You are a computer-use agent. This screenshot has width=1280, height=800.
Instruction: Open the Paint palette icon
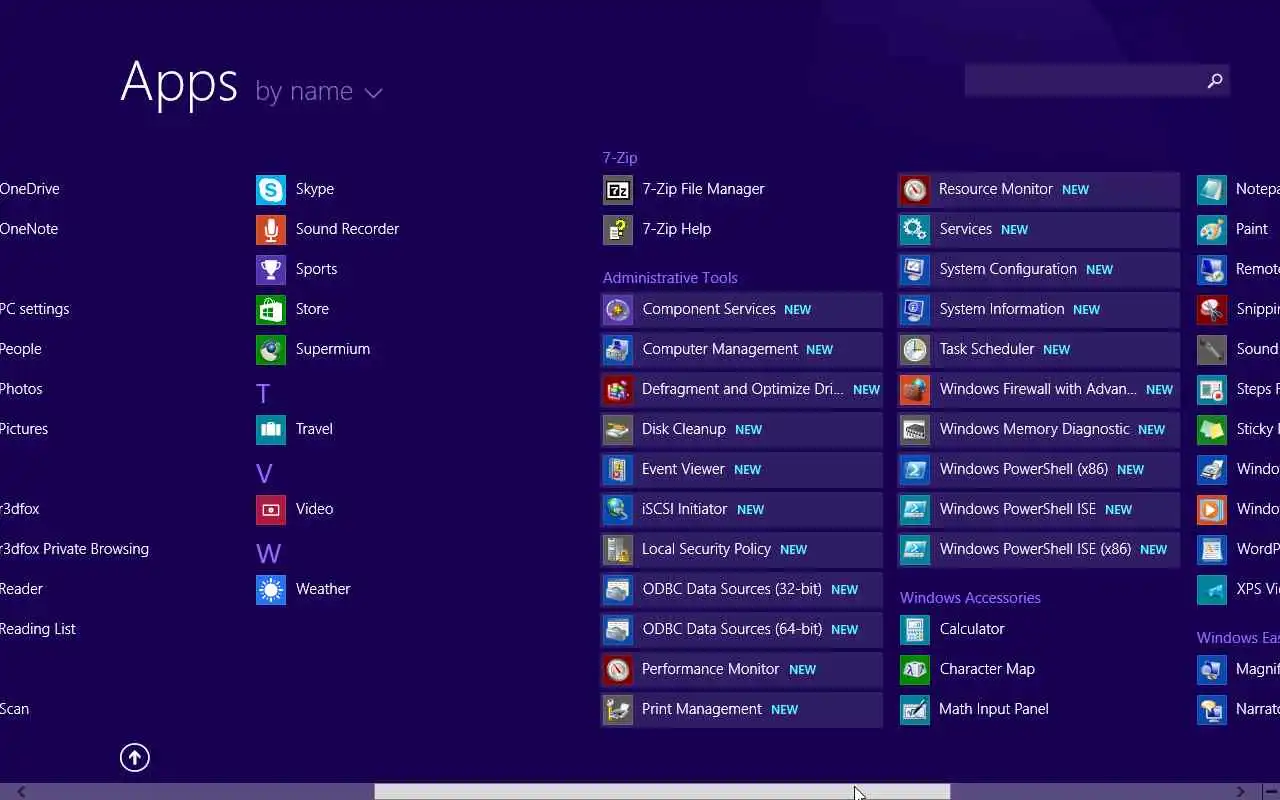point(1212,229)
